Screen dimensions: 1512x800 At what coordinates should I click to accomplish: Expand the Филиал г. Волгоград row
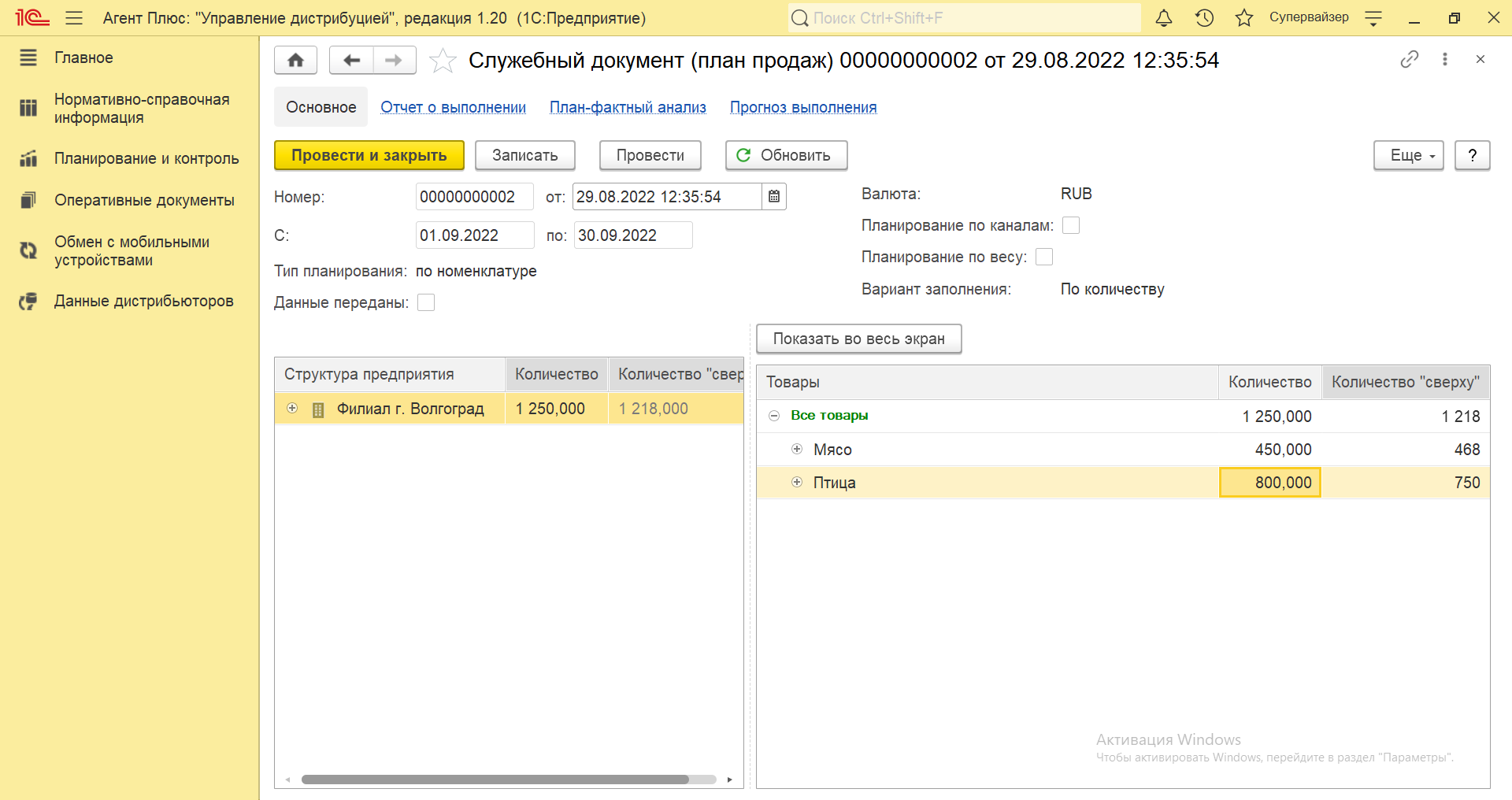click(x=292, y=408)
